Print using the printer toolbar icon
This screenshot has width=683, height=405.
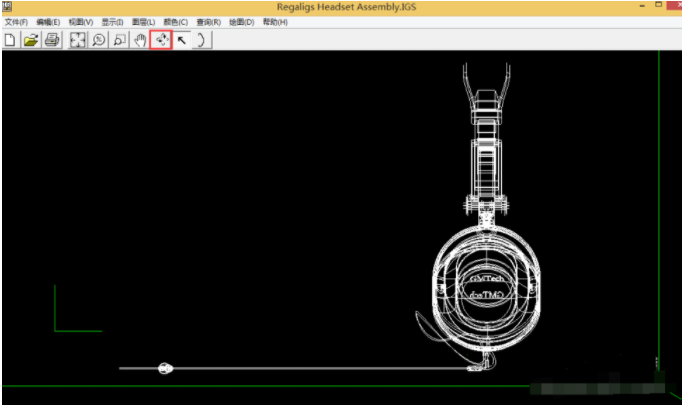coord(52,40)
